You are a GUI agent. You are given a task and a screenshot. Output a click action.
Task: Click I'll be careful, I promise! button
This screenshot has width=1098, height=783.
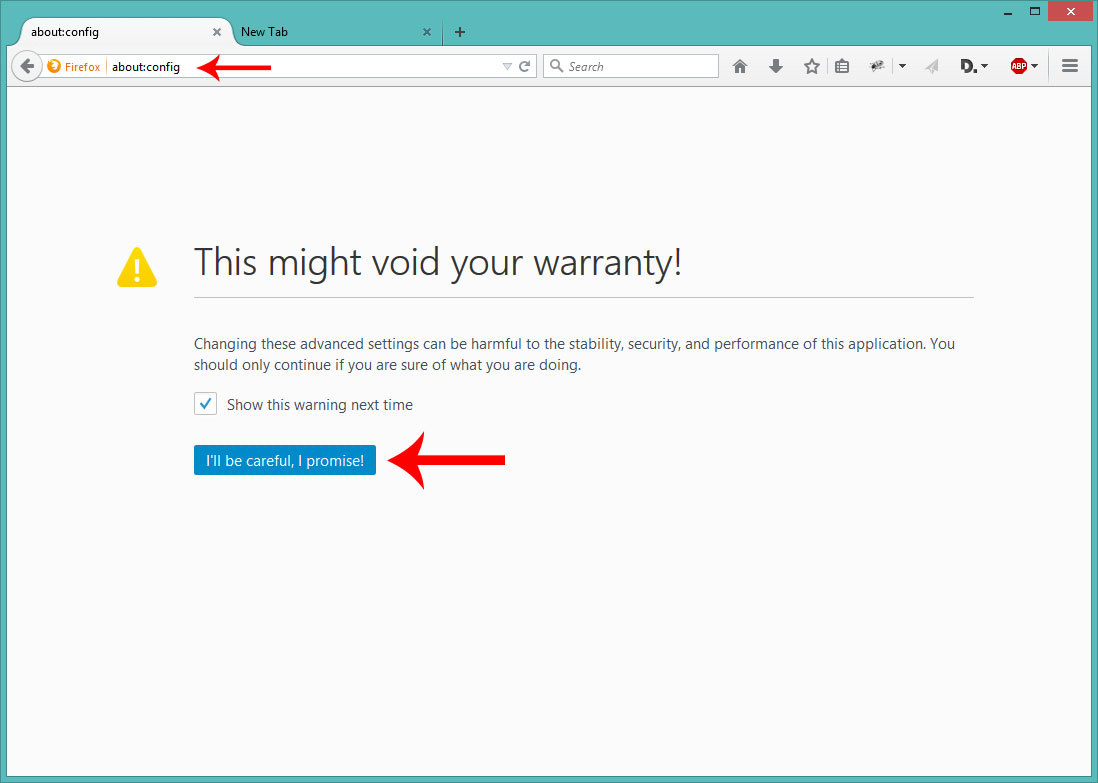pyautogui.click(x=285, y=460)
